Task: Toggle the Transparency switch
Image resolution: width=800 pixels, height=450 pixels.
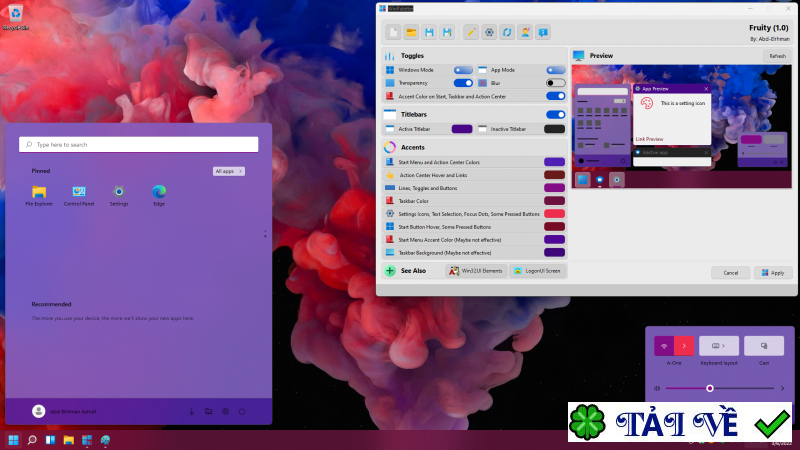Action: click(x=463, y=83)
